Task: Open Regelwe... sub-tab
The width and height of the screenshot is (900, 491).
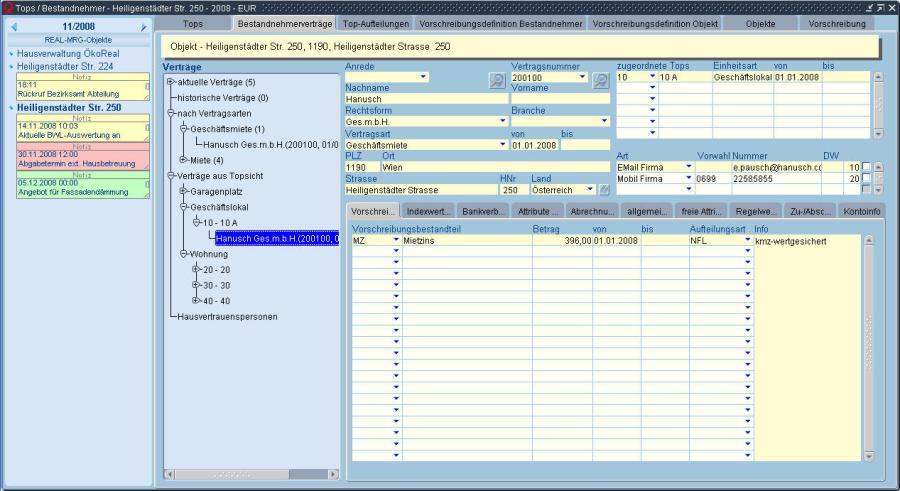Action: click(755, 211)
